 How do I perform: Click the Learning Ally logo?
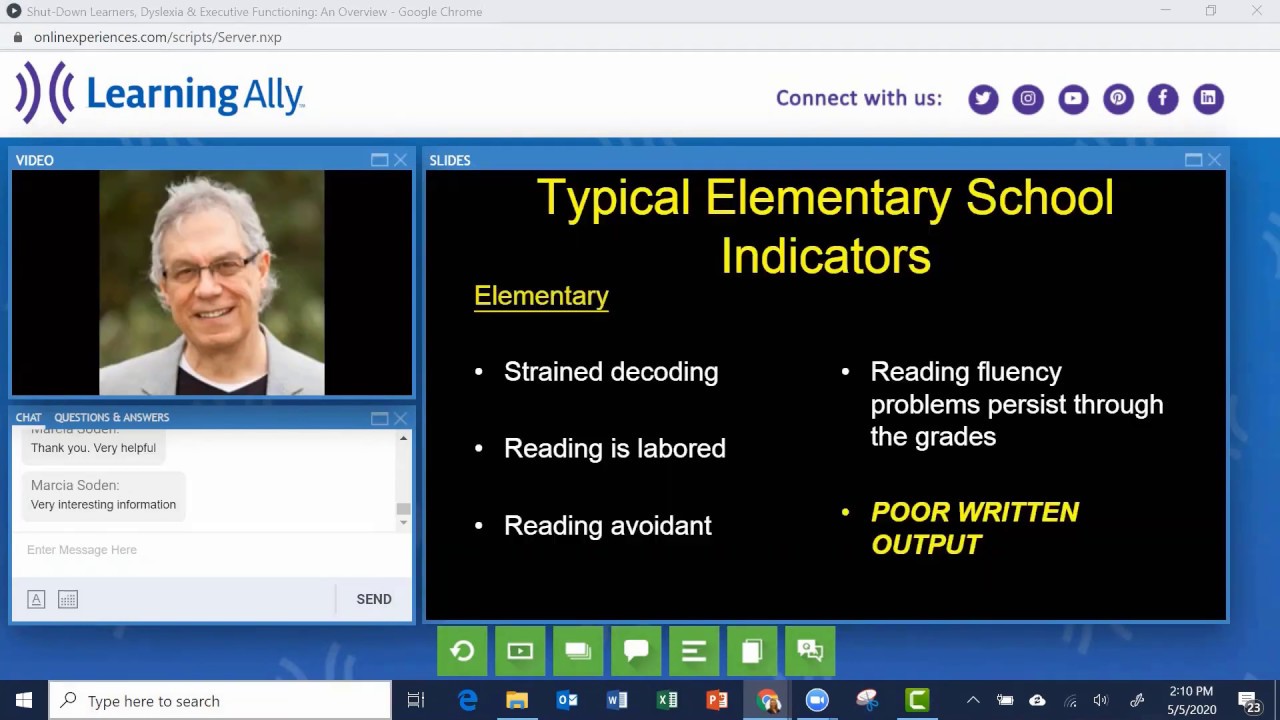tap(160, 94)
